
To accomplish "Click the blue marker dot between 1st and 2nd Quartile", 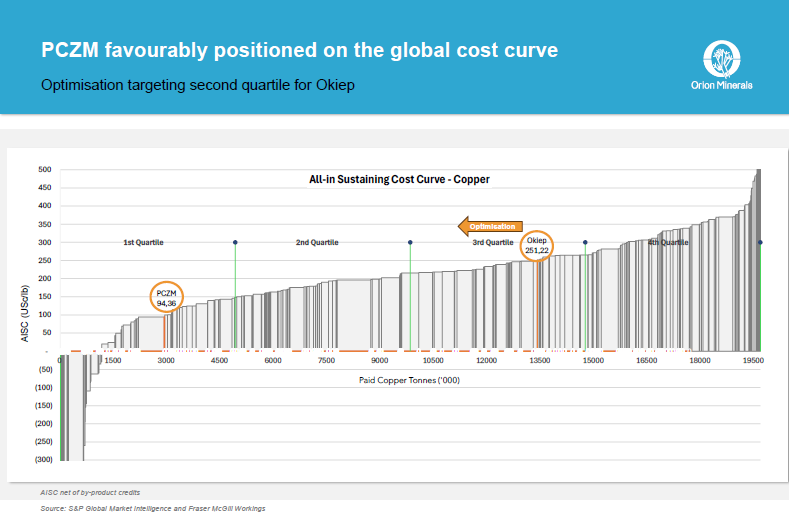I will click(x=235, y=242).
